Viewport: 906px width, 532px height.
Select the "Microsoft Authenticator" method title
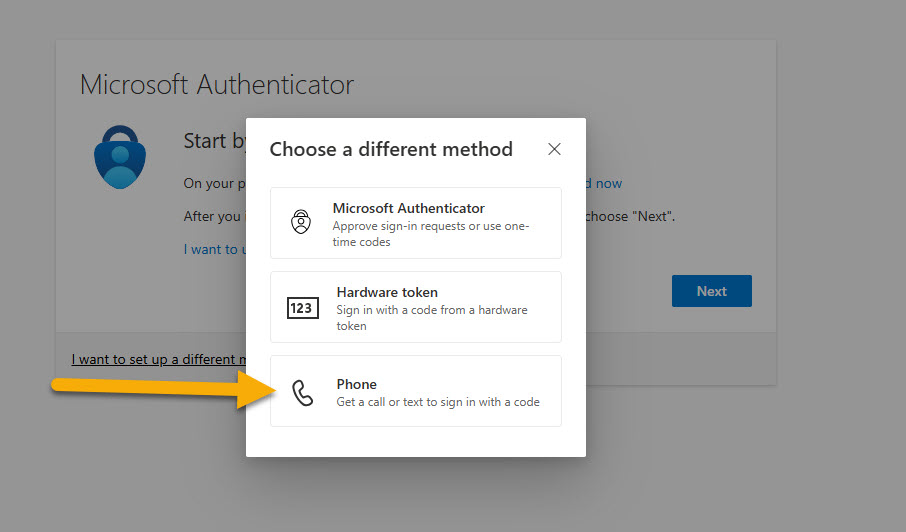(x=408, y=208)
